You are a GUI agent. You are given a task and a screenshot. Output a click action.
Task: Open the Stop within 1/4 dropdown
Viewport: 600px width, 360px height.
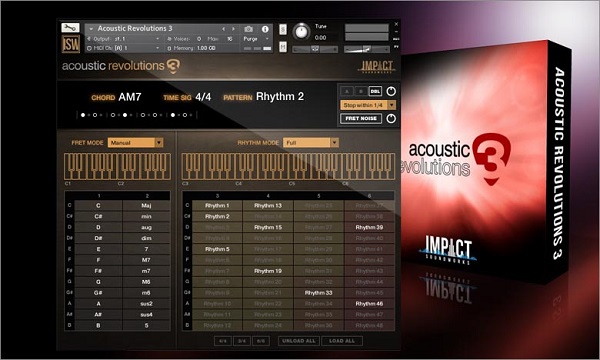(368, 105)
